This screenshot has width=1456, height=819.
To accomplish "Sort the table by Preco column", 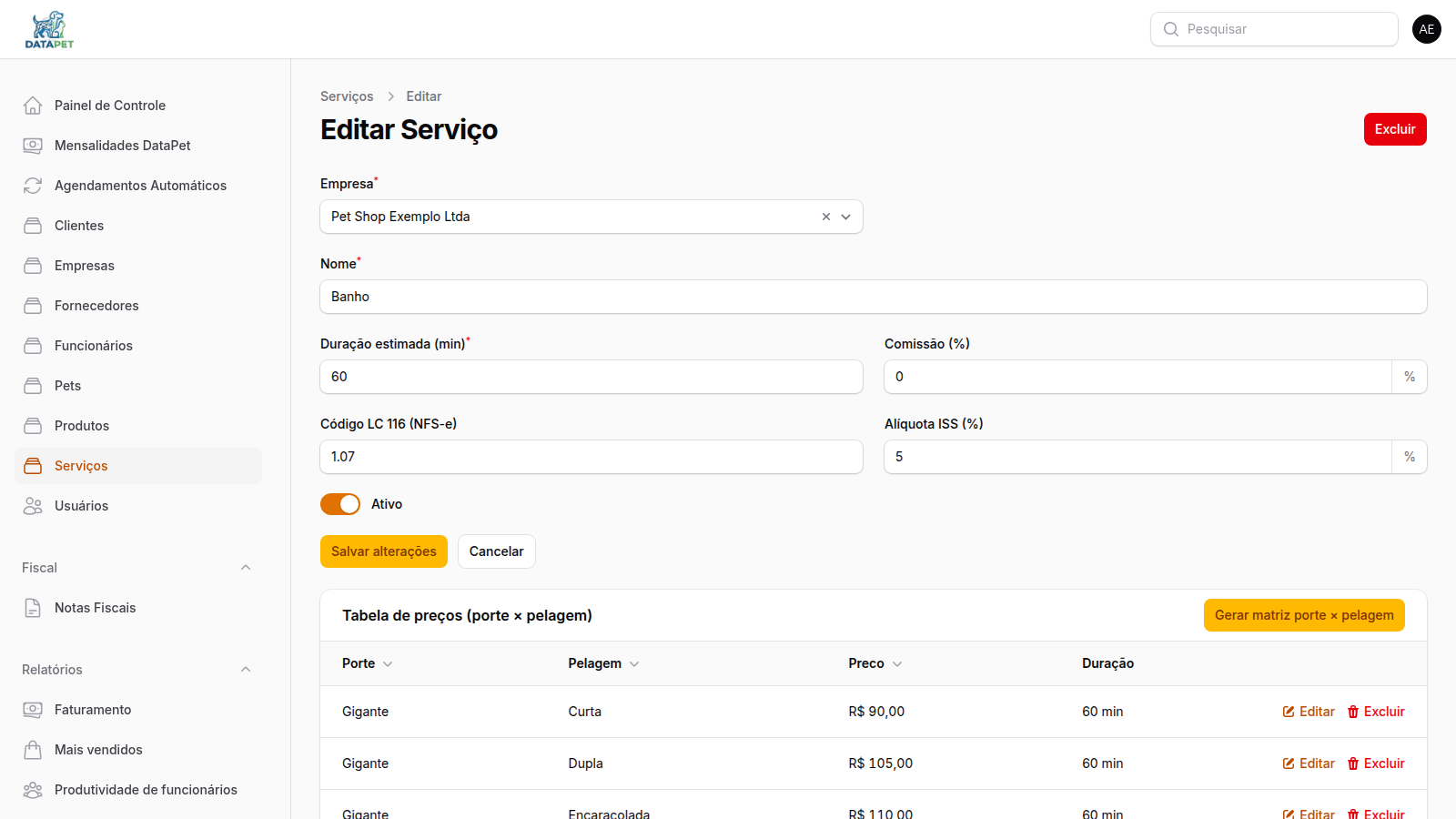I will pos(875,663).
